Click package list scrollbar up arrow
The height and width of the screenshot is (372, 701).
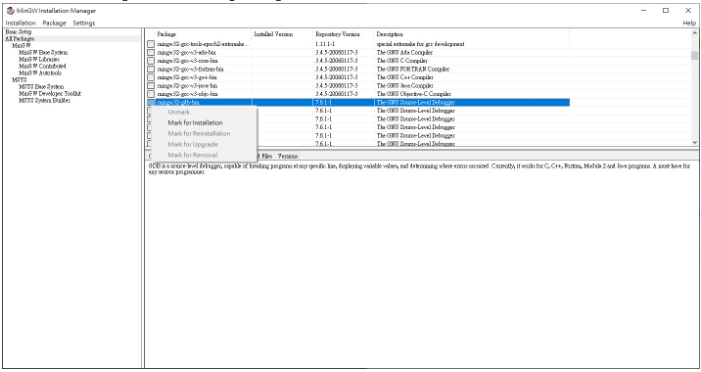[694, 33]
